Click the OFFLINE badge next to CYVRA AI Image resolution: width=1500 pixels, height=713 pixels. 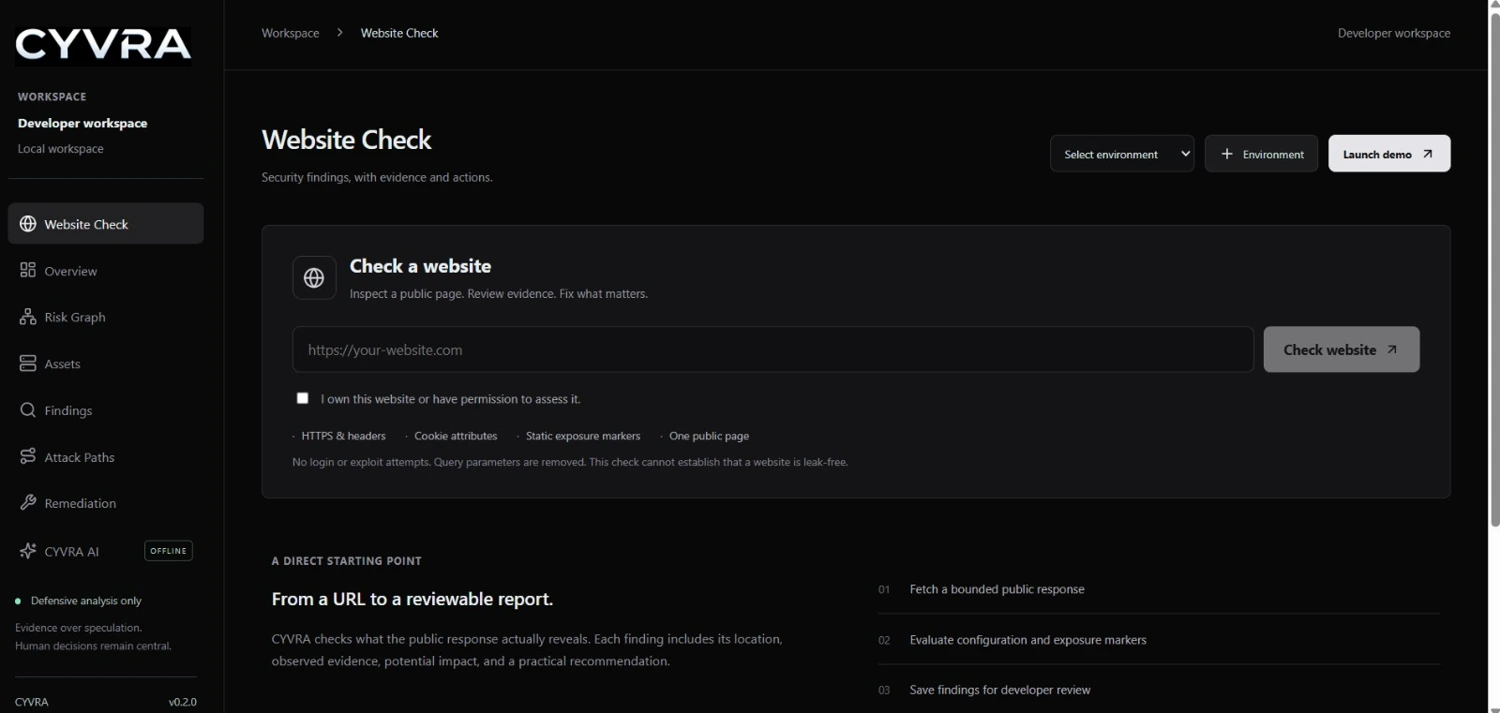click(x=168, y=551)
